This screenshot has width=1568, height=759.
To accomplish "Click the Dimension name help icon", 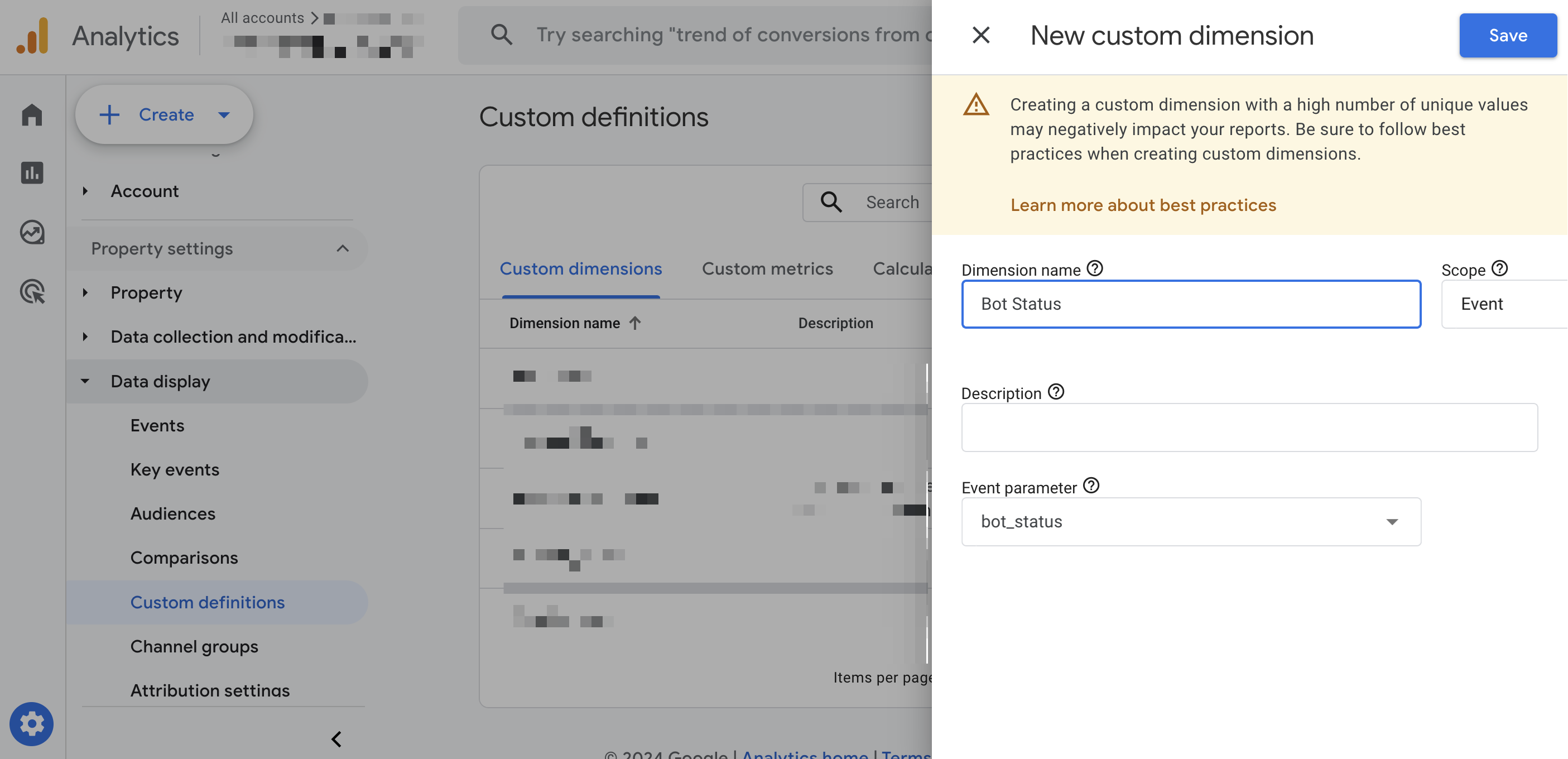I will pyautogui.click(x=1094, y=268).
